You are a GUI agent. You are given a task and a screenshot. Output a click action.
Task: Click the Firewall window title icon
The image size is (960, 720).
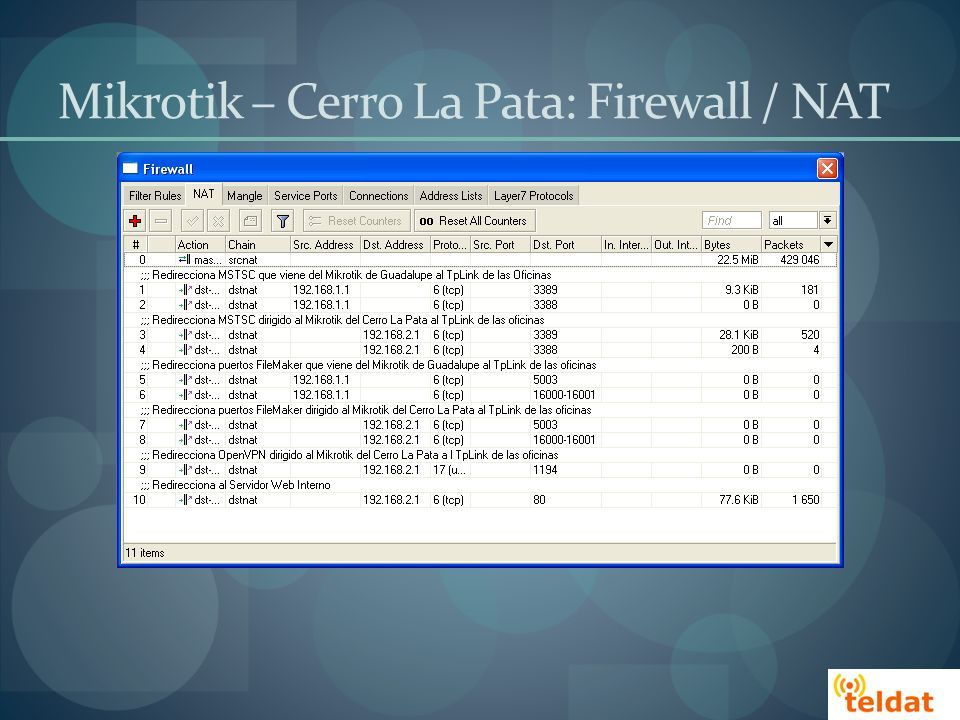[130, 168]
